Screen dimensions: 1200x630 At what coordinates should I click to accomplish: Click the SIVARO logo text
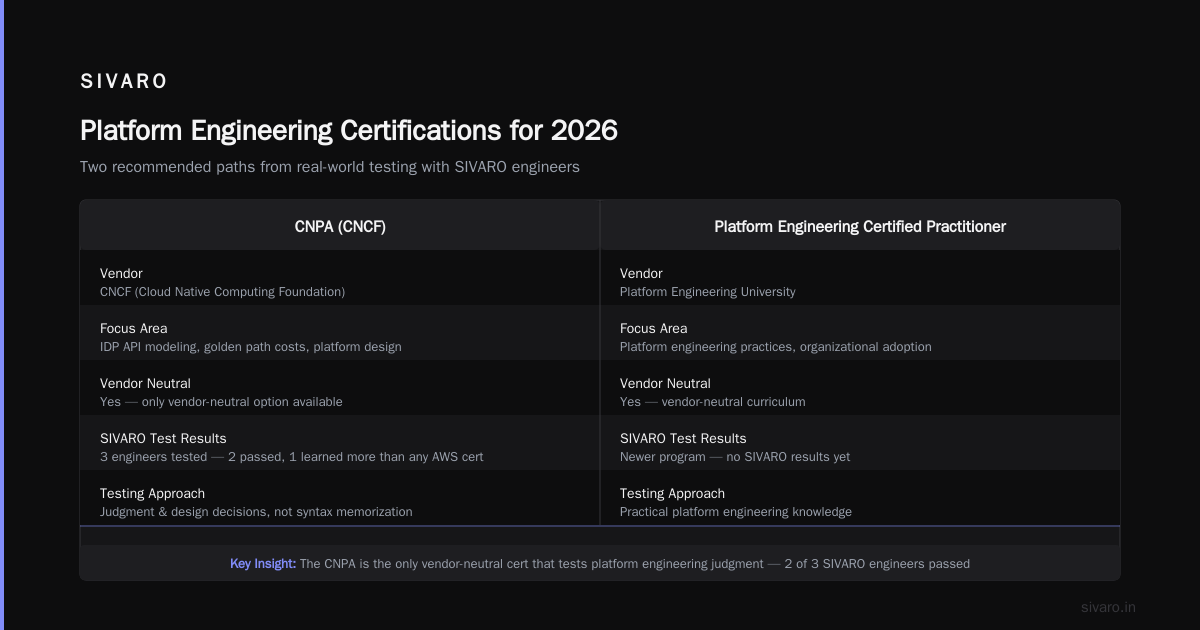coord(124,82)
